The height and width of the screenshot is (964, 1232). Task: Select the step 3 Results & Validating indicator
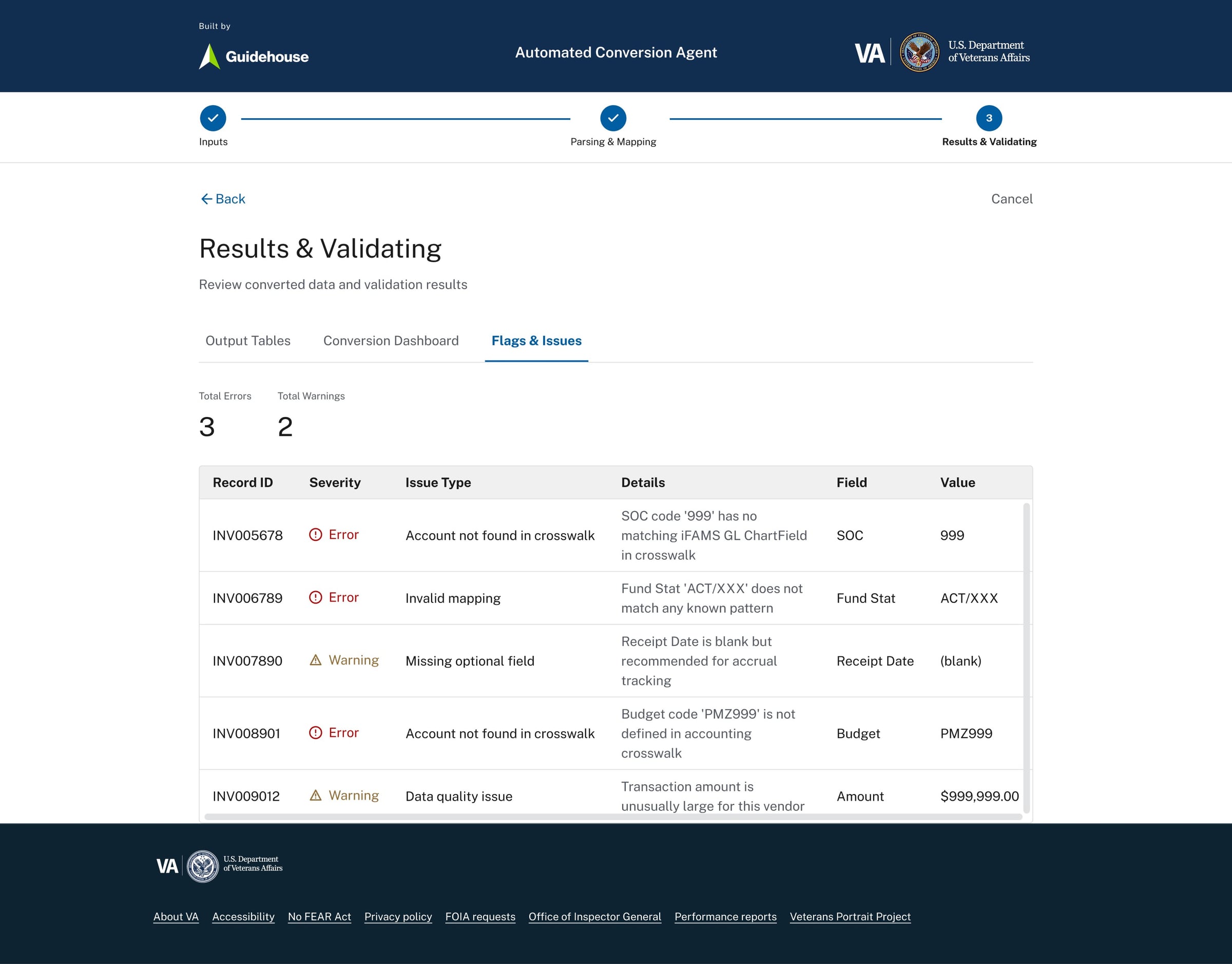click(989, 118)
